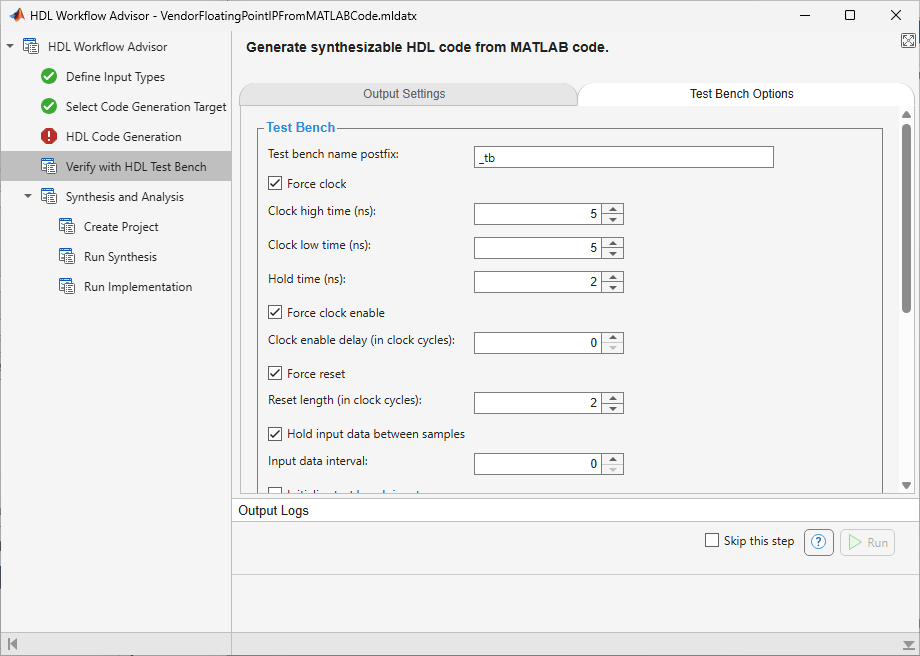Viewport: 920px width, 656px height.
Task: Click the red error icon beside HDL Code Generation
Action: tap(49, 136)
